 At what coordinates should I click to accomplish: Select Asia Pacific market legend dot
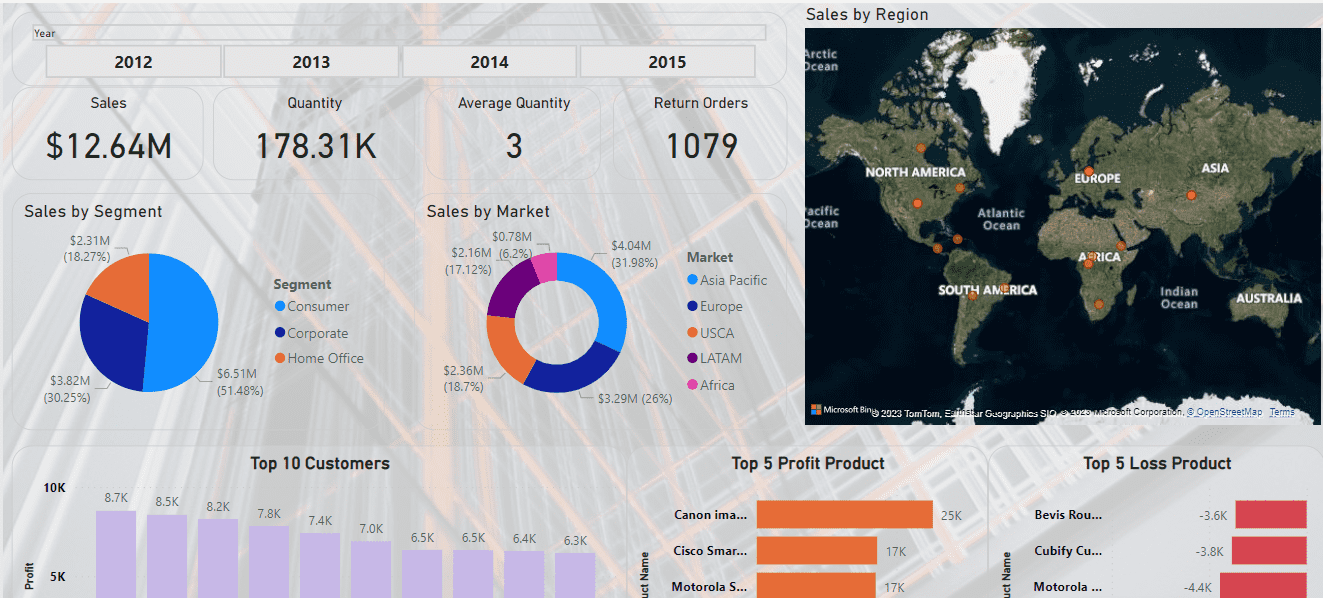(693, 281)
